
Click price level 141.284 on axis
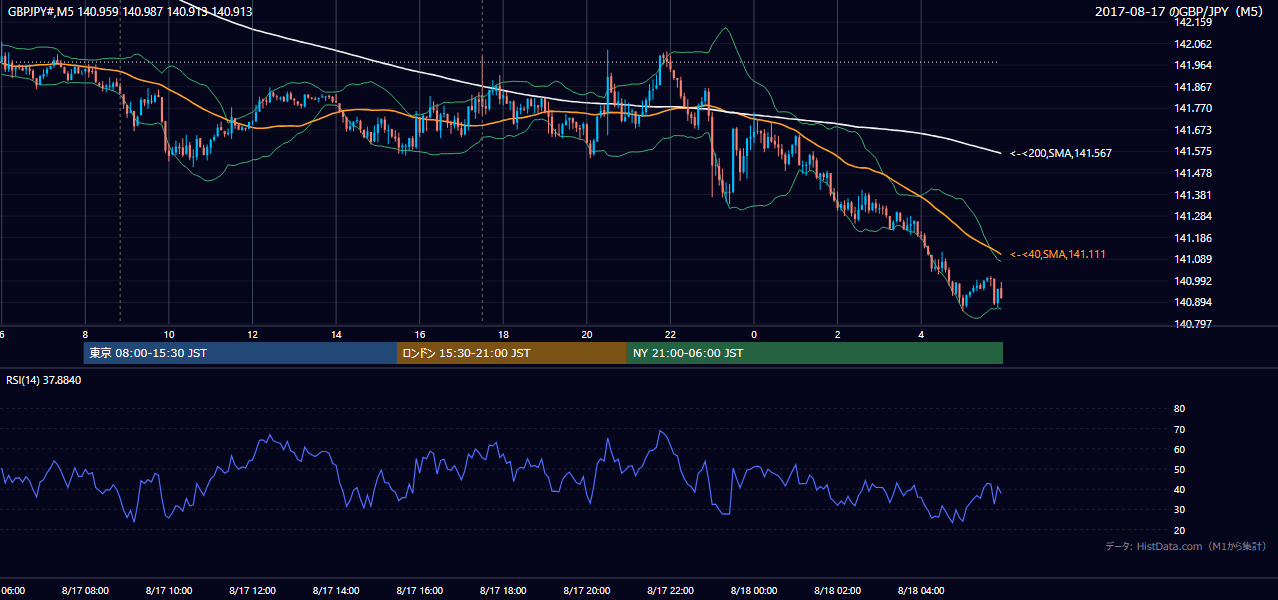point(1191,217)
